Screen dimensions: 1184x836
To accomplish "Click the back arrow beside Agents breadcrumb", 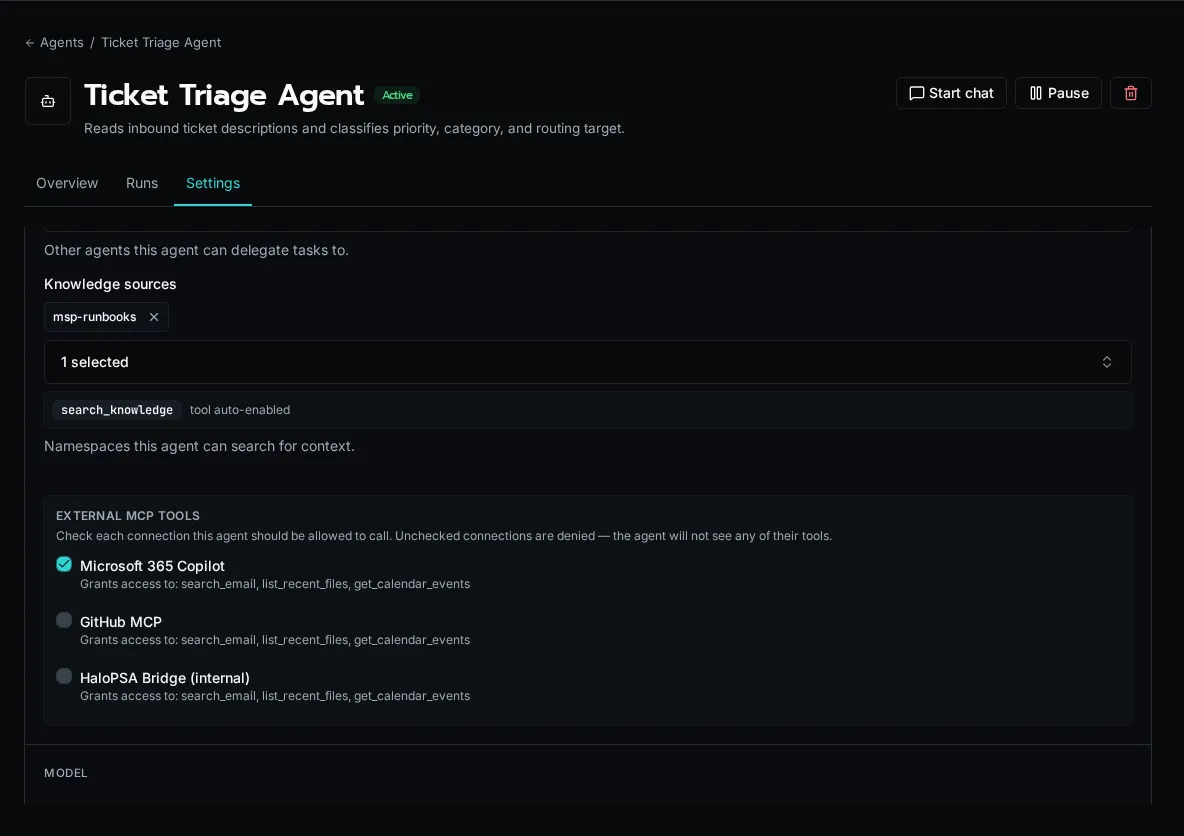I will (29, 43).
